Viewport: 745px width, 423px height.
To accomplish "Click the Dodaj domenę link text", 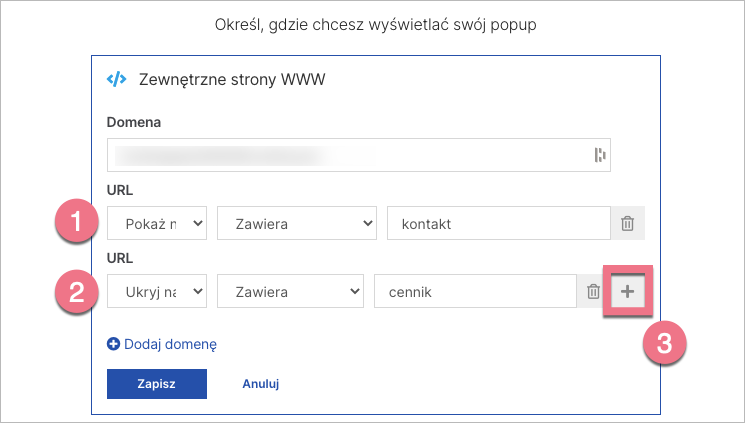I will [170, 344].
